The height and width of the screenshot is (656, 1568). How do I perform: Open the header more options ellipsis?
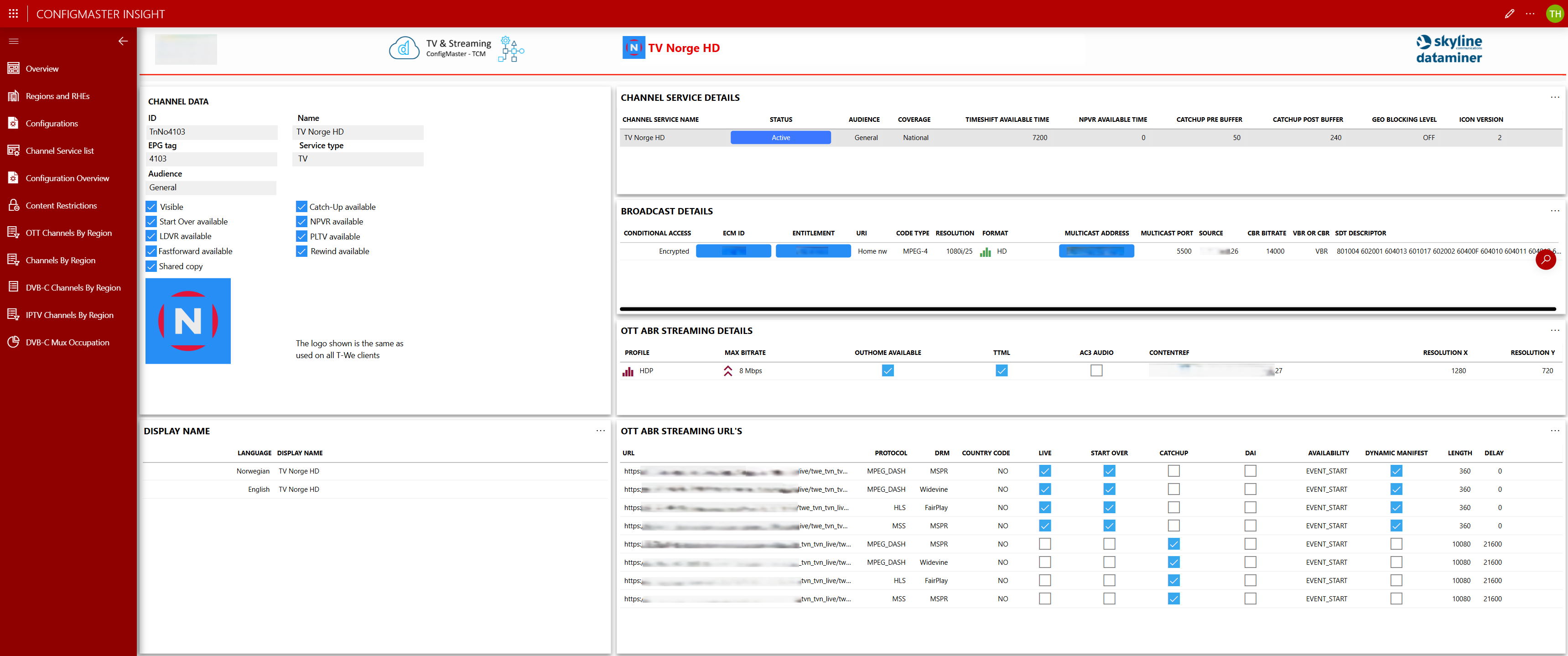[1530, 13]
